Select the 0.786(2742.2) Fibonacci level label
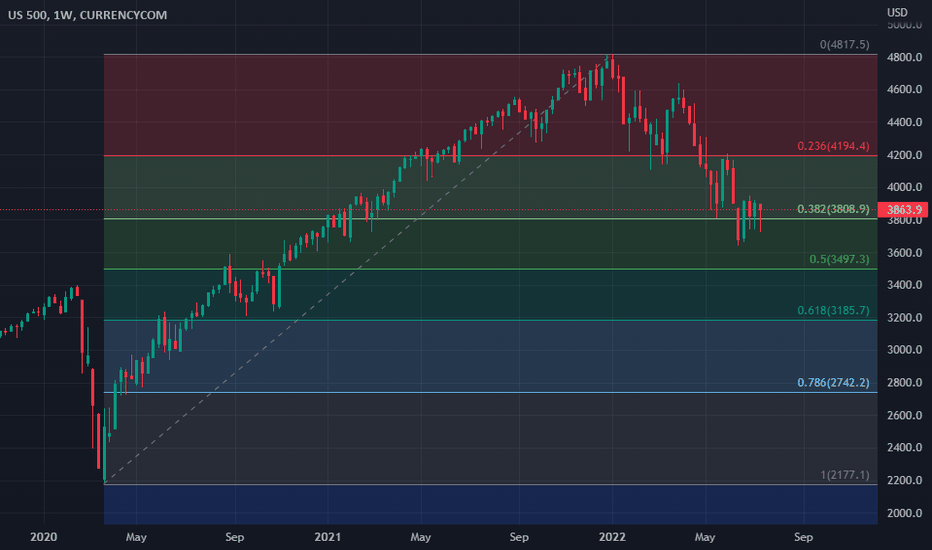The height and width of the screenshot is (550, 932). click(x=833, y=382)
